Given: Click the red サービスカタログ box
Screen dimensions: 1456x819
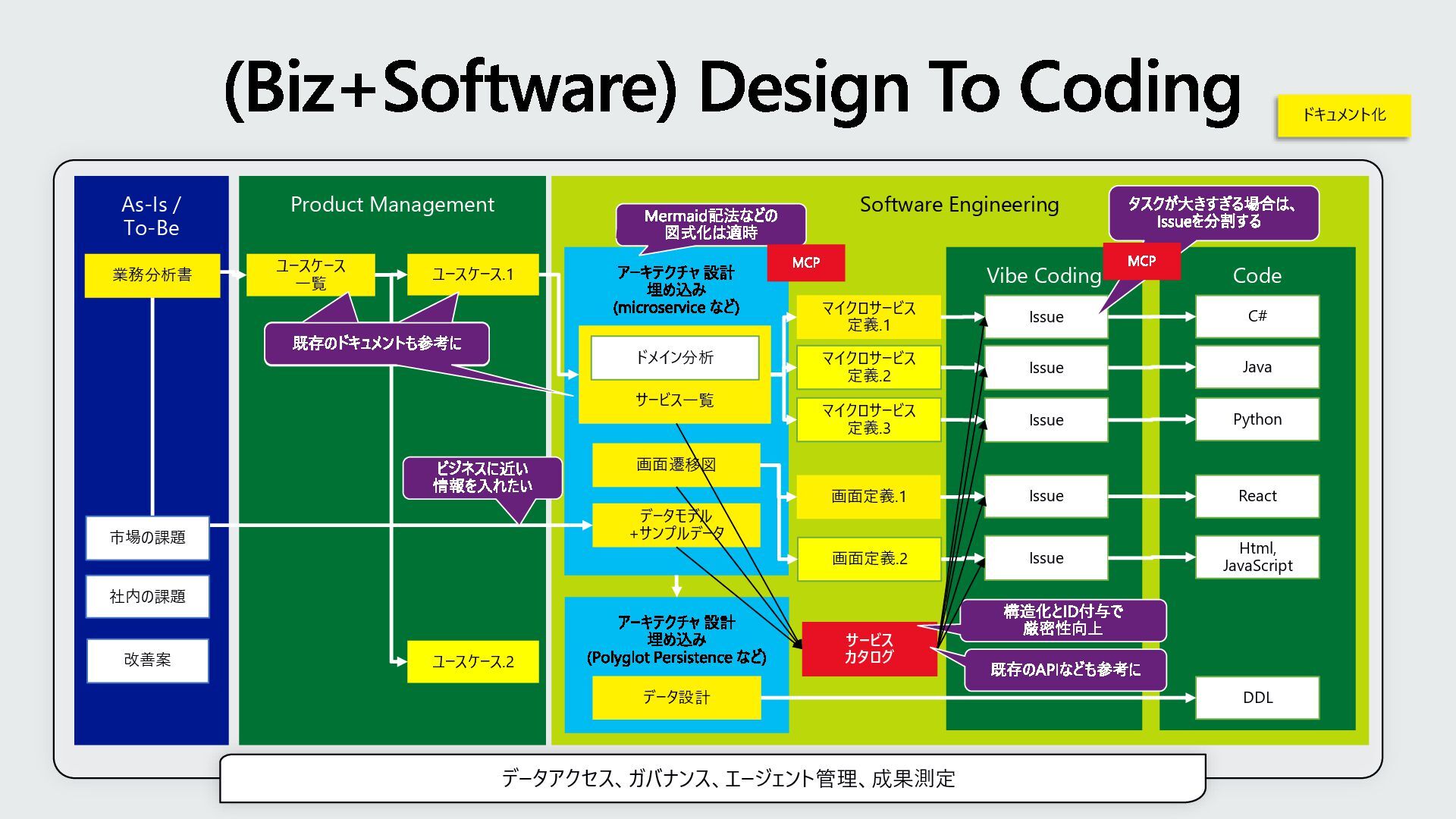Looking at the screenshot, I should (869, 649).
